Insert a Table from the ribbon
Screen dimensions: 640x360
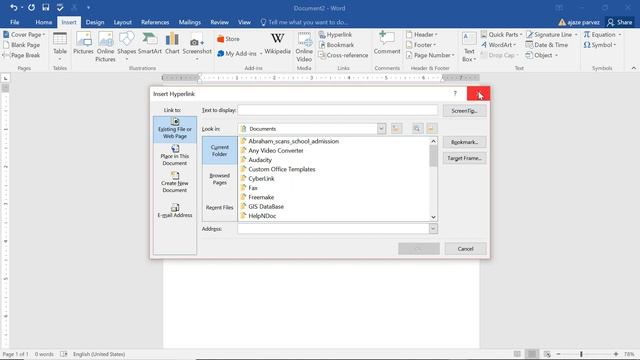60,47
